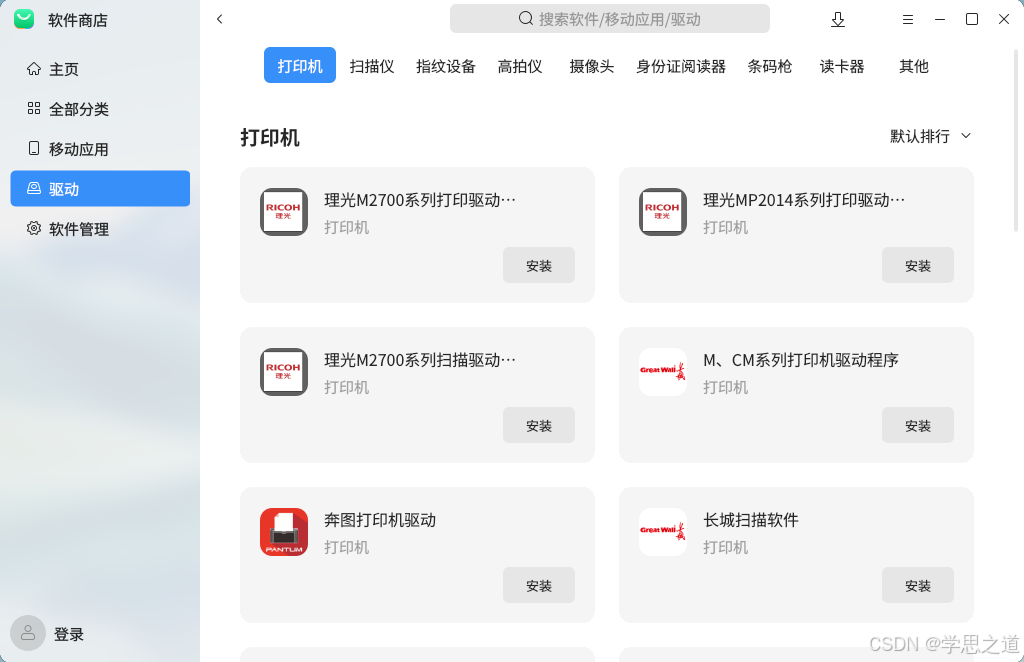The image size is (1024, 662).
Task: Click 登录 to sign in
Action: [x=69, y=634]
